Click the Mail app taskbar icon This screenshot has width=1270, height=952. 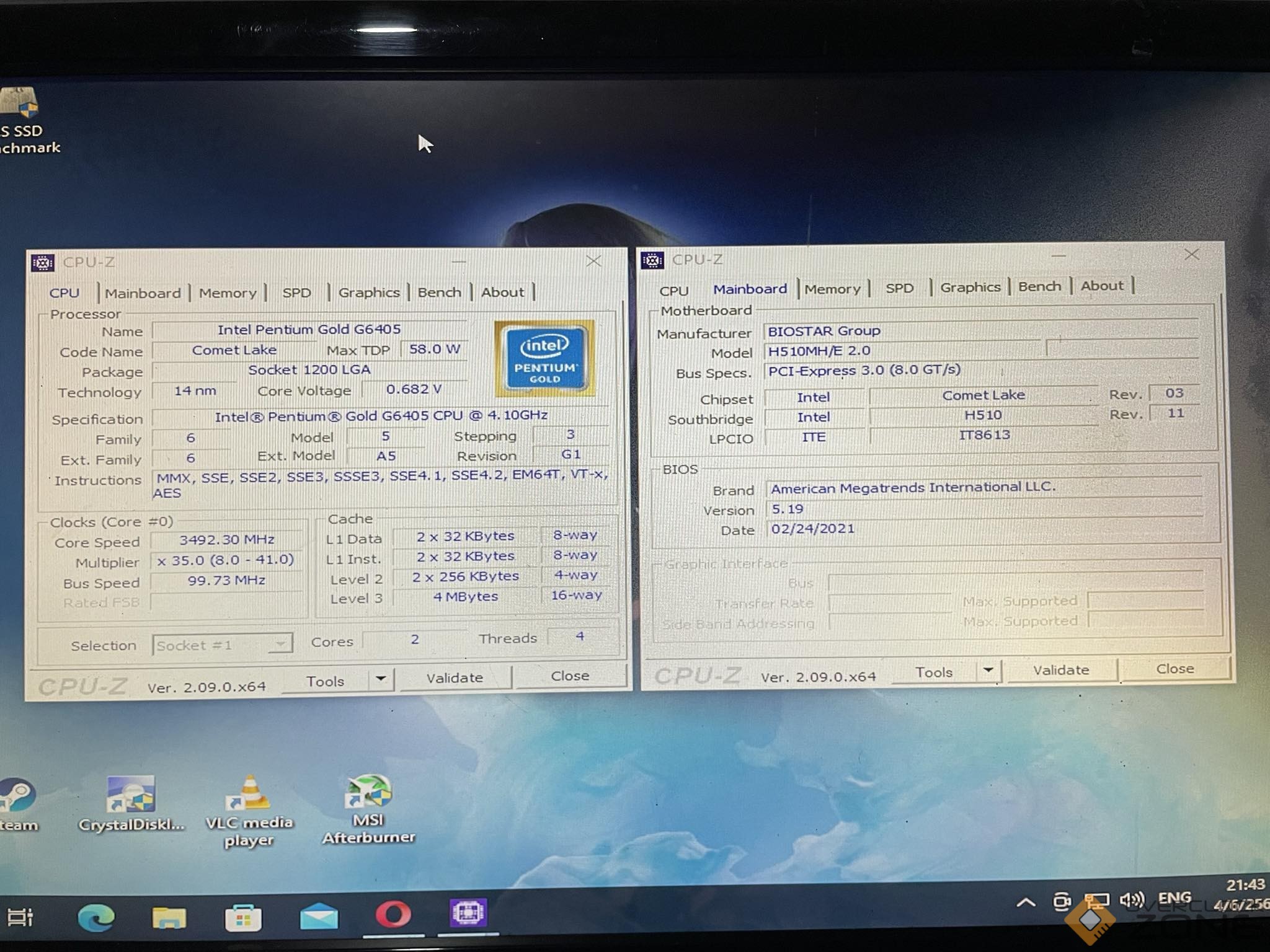click(x=319, y=917)
